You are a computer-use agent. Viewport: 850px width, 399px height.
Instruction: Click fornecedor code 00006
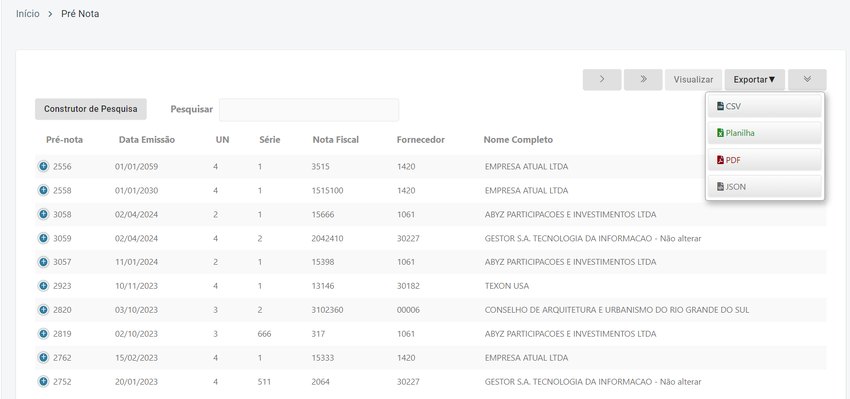(408, 310)
